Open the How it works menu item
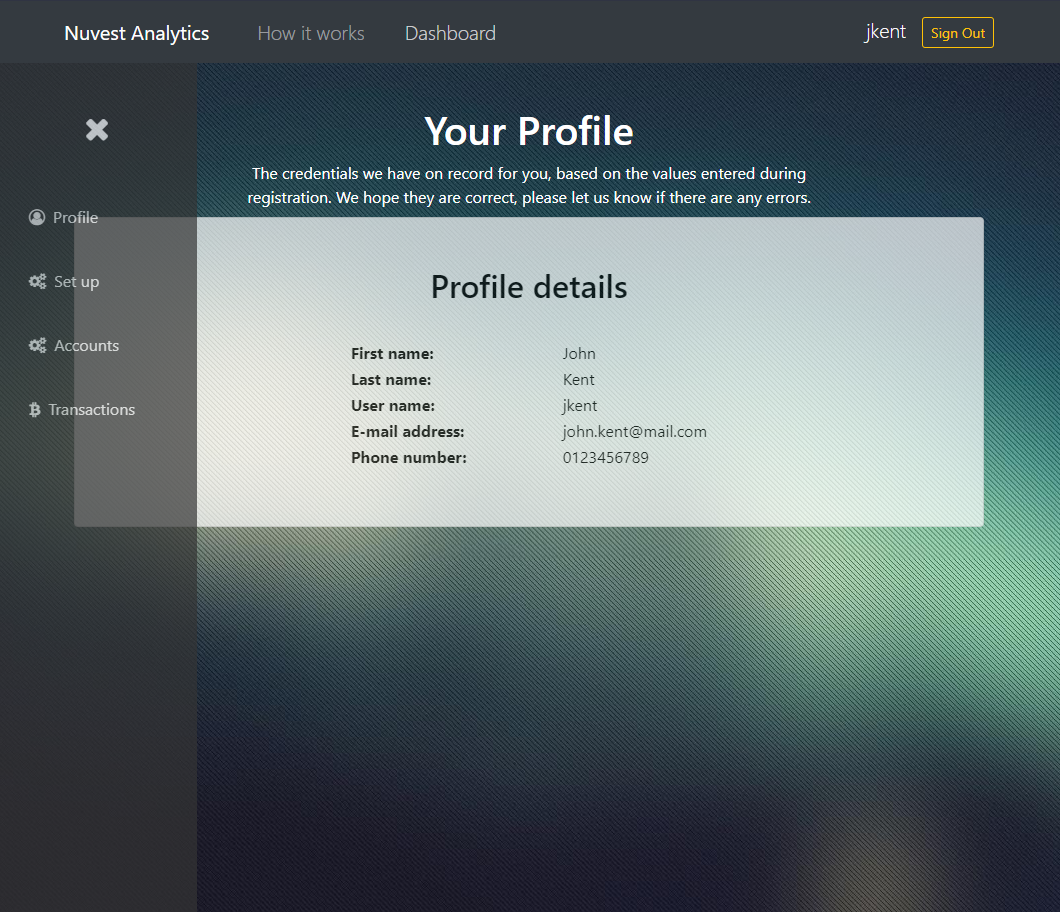This screenshot has width=1060, height=912. point(311,33)
